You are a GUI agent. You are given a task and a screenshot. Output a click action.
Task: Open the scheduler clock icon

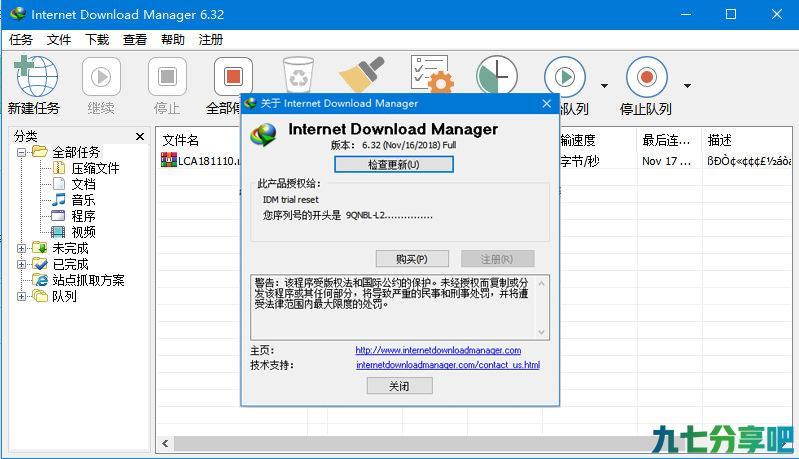497,74
